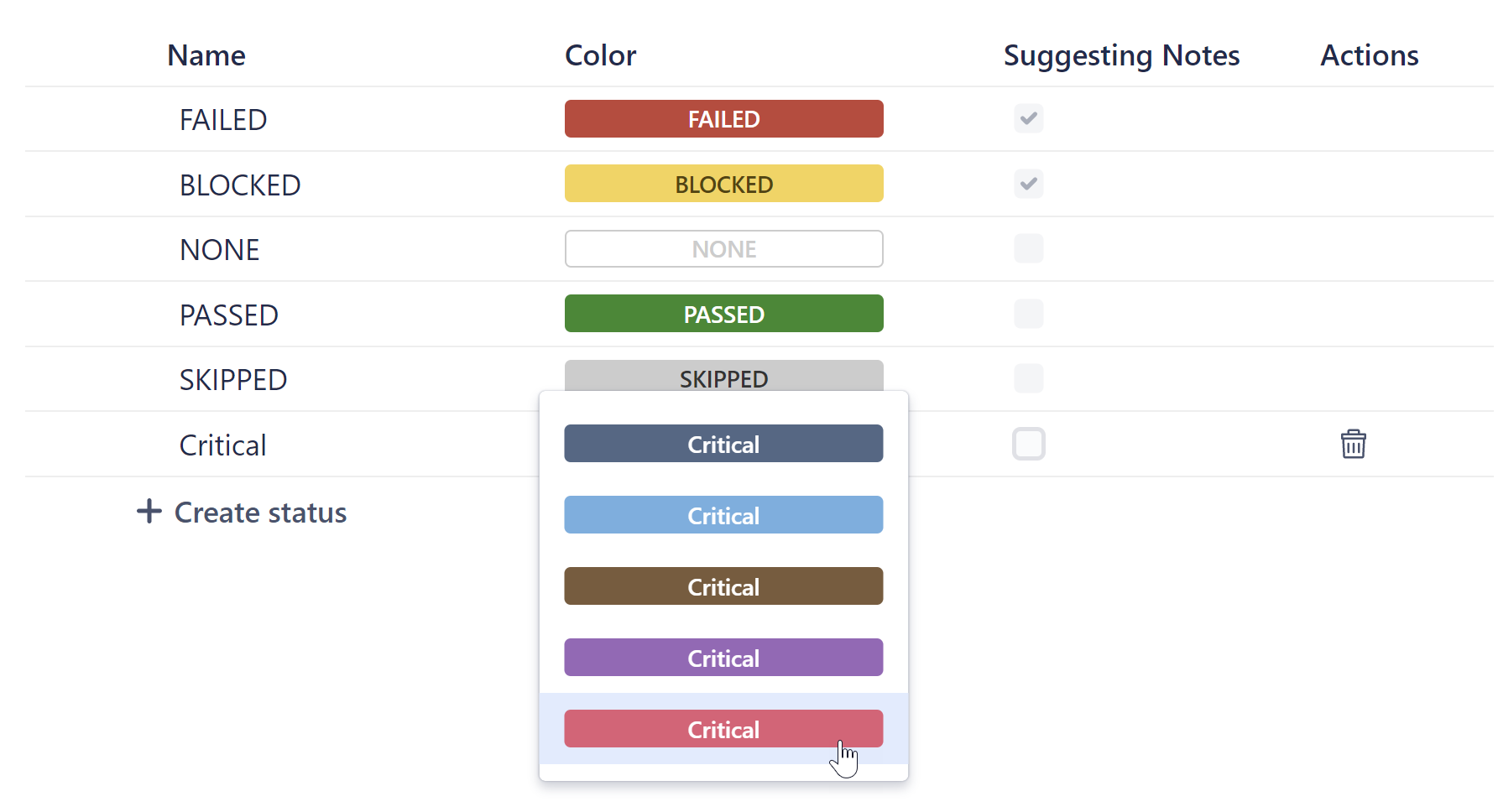Viewport: 1498px width, 812px height.
Task: Choose the light blue Critical color option
Action: point(723,514)
